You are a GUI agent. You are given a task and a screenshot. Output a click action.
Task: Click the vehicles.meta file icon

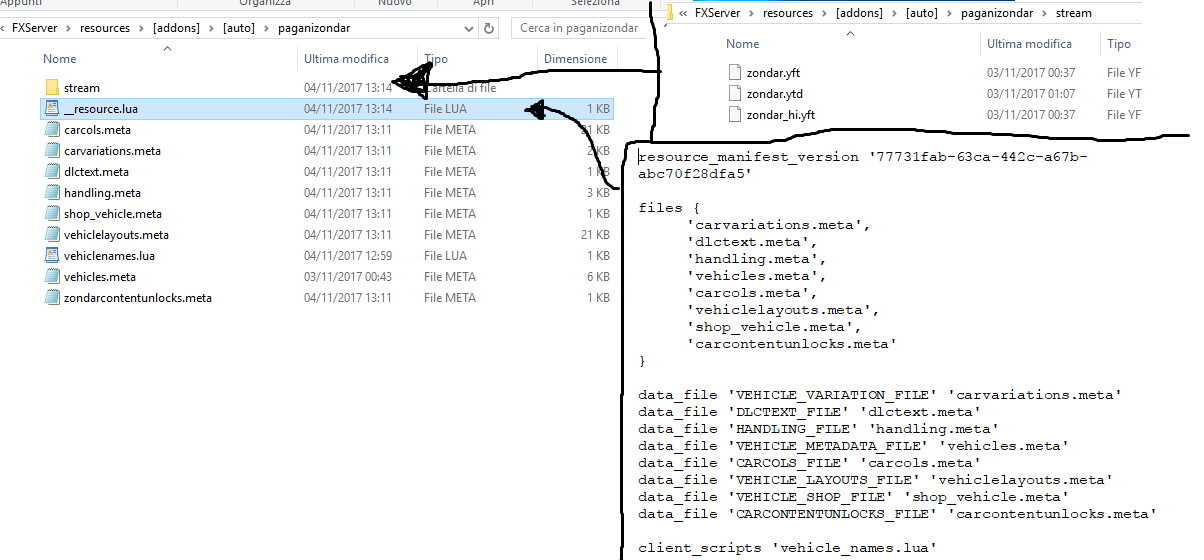coord(52,277)
